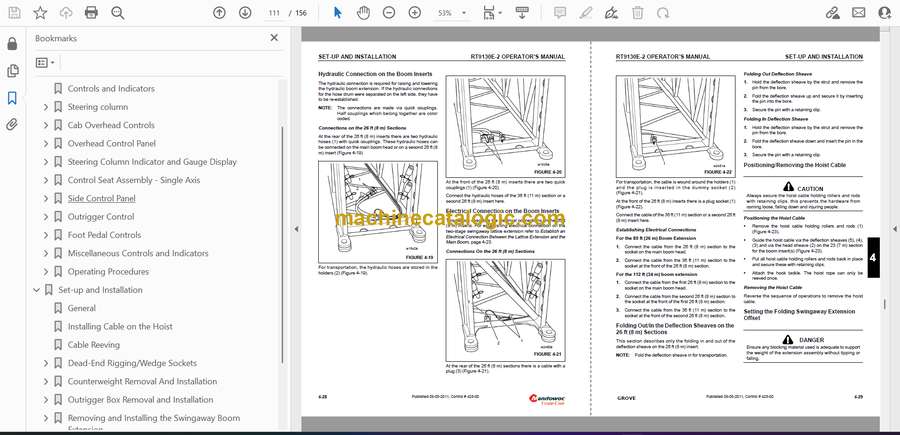Viewport: 900px width, 435px height.
Task: Open Installing Cable on the Hoist bookmark
Action: [120, 327]
